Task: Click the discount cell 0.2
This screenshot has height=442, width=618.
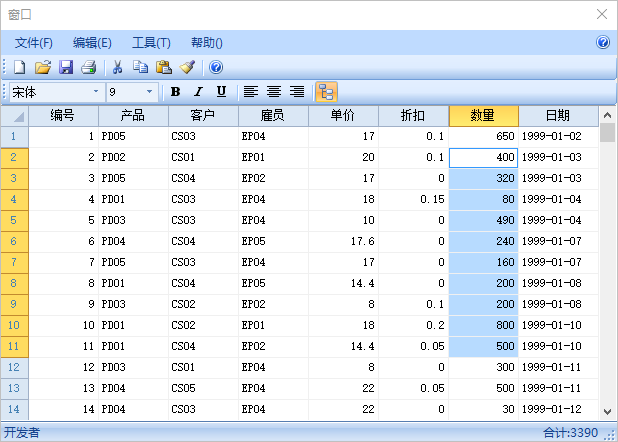Action: 413,325
